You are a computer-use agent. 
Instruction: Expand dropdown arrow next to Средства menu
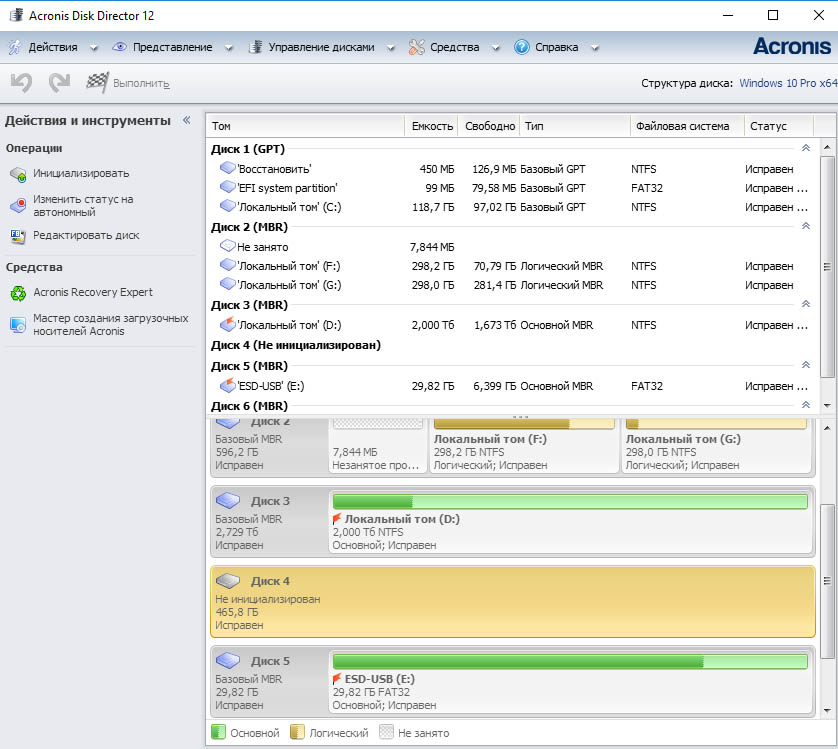coord(495,48)
